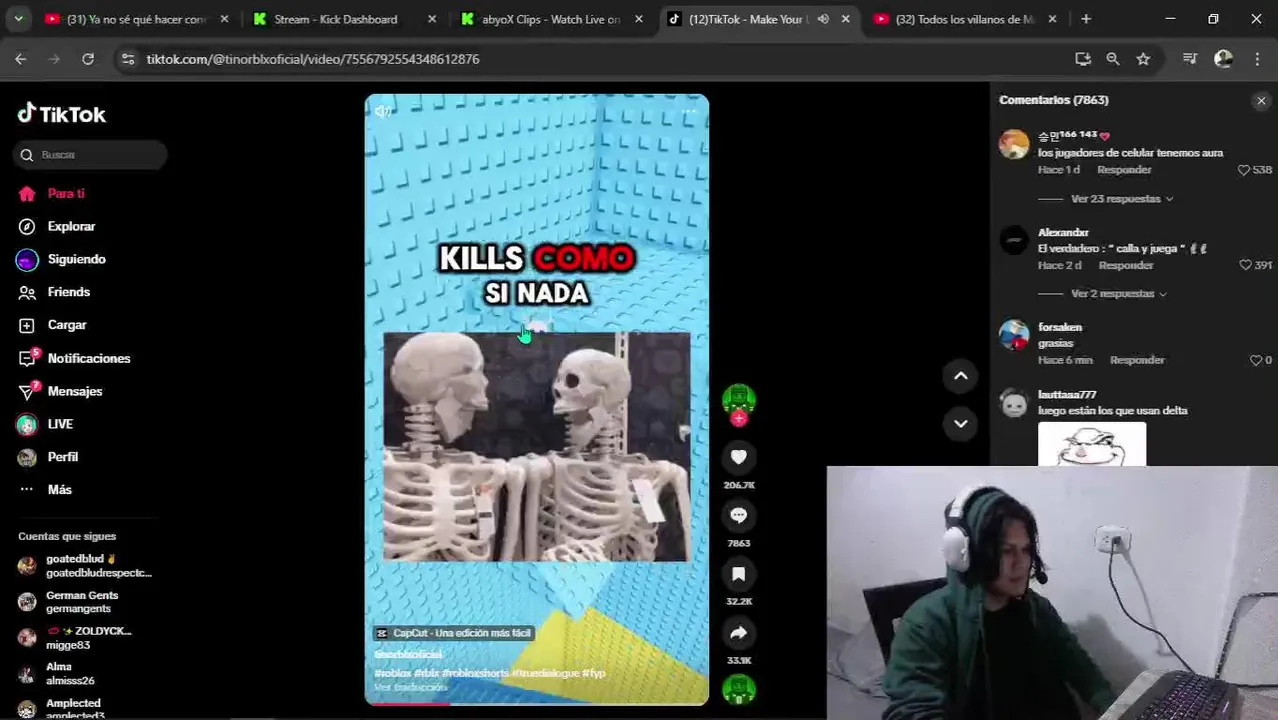Unmute the video with the speaker icon
Screen dimensions: 1278x720
tap(383, 111)
